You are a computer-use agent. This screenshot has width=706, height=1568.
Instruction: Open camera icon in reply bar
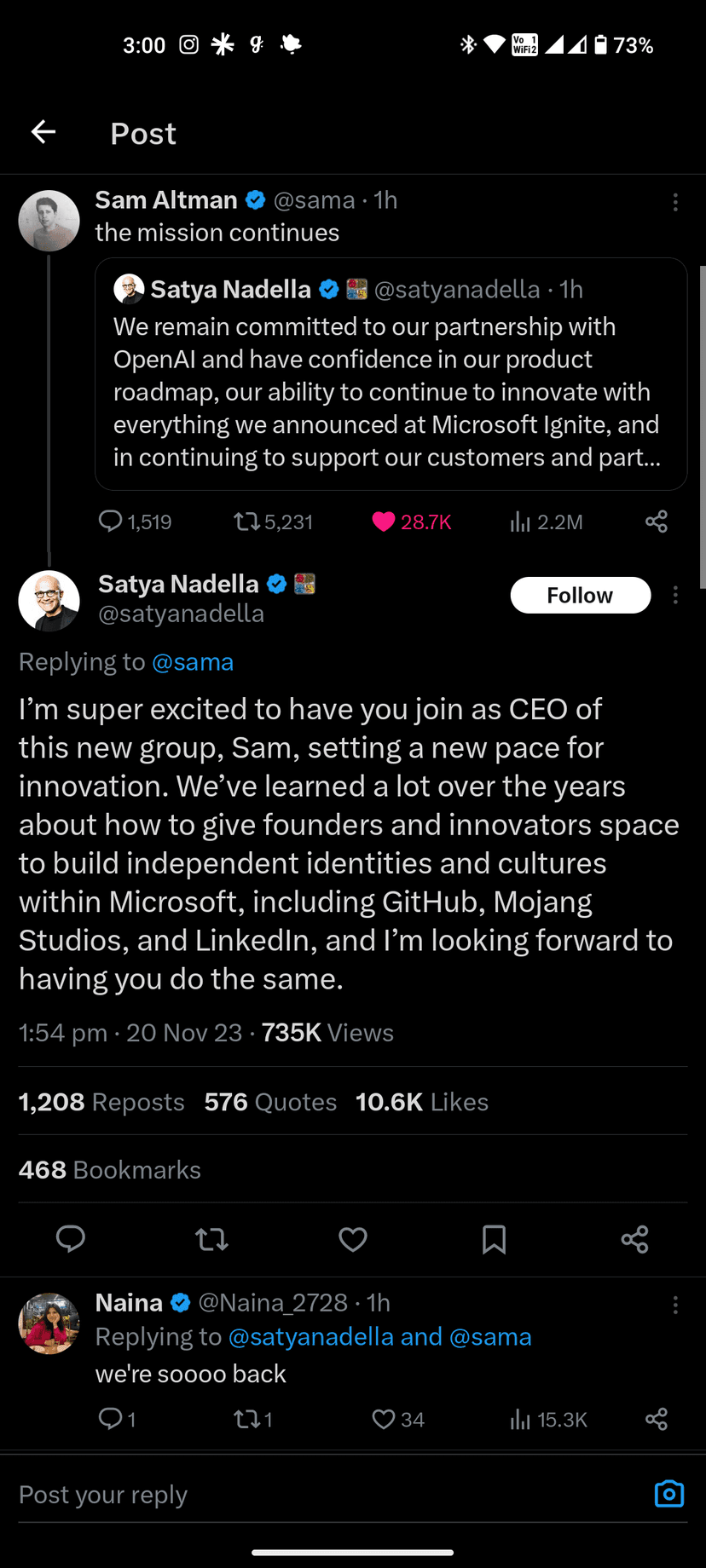click(x=669, y=1494)
